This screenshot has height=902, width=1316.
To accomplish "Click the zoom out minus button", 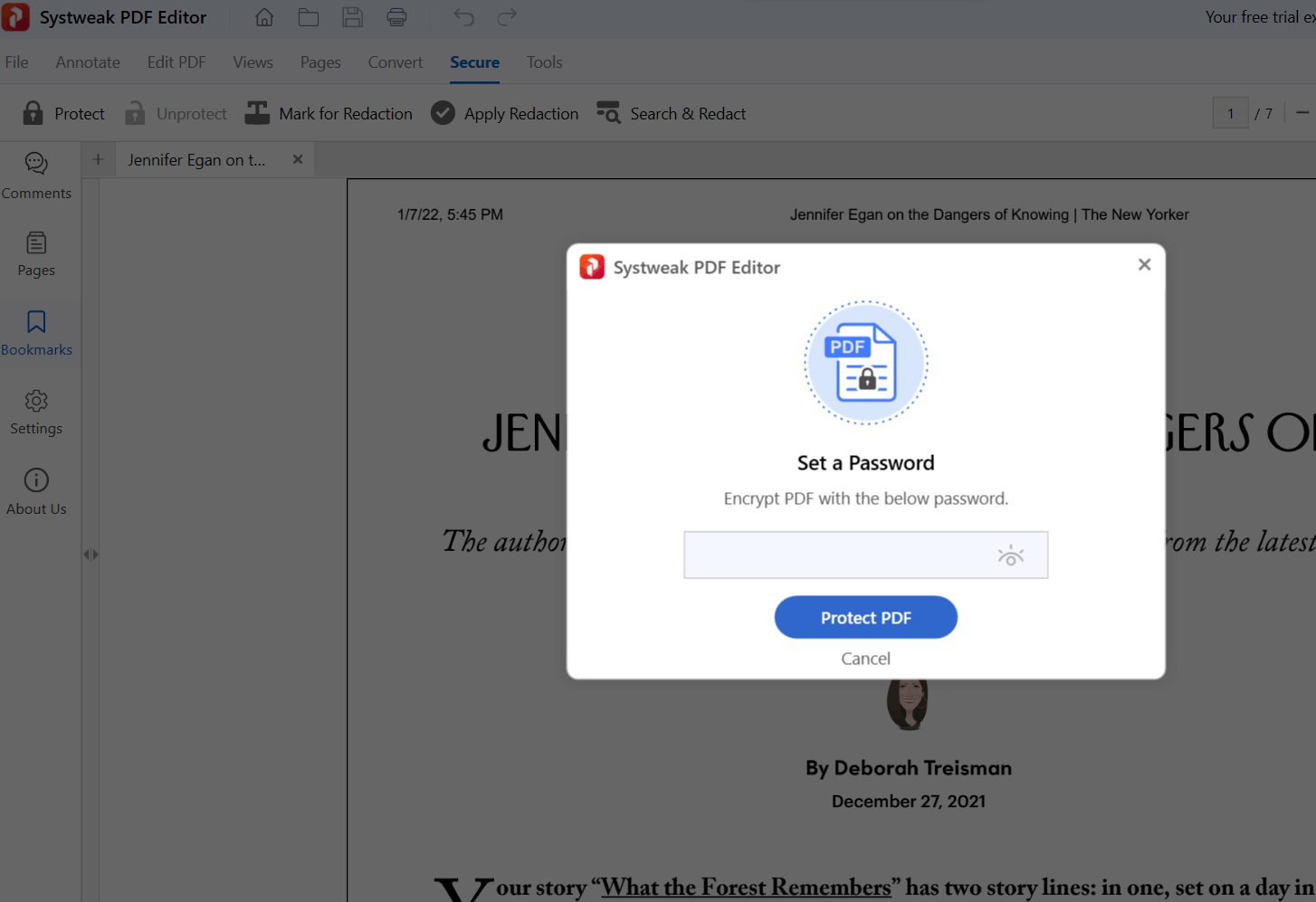I will (x=1302, y=113).
